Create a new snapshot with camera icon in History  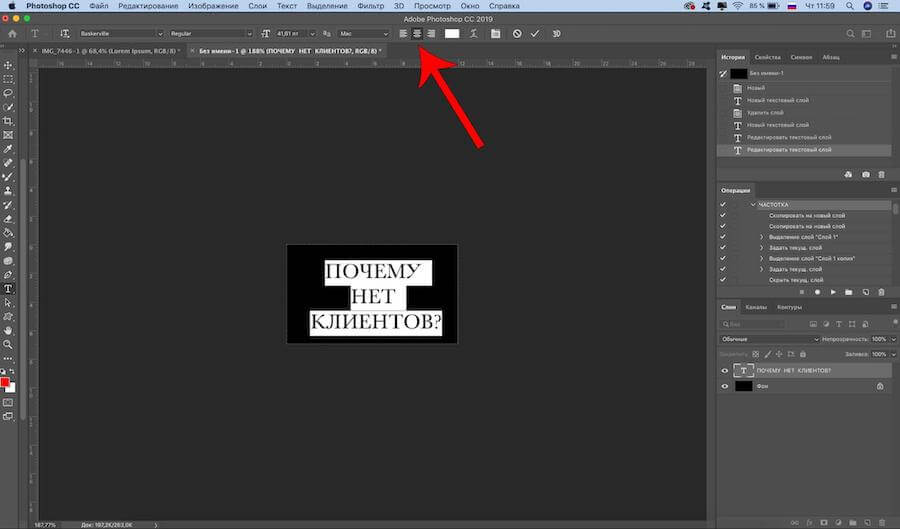tap(865, 174)
